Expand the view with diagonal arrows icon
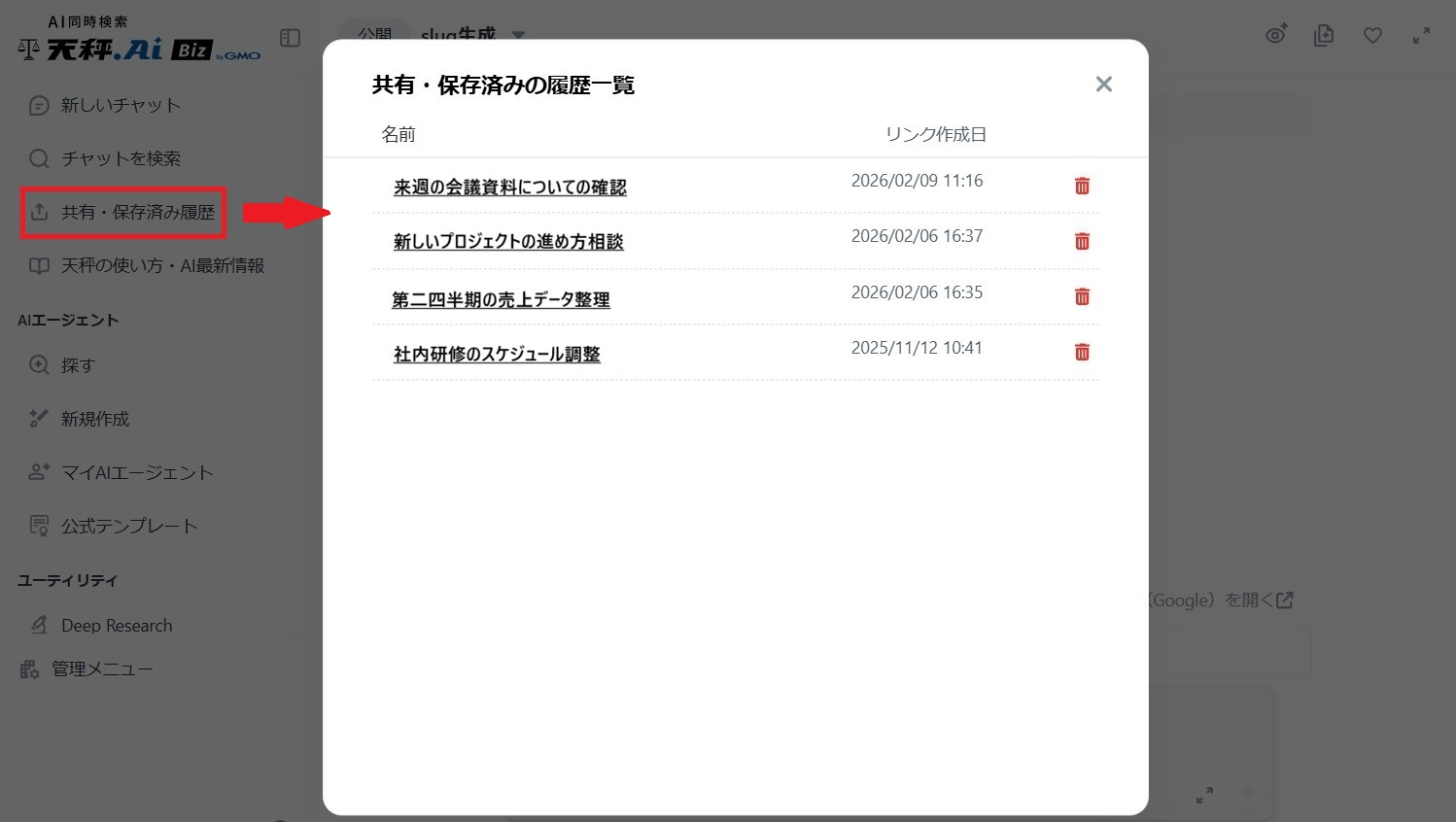This screenshot has height=822, width=1456. click(1421, 35)
